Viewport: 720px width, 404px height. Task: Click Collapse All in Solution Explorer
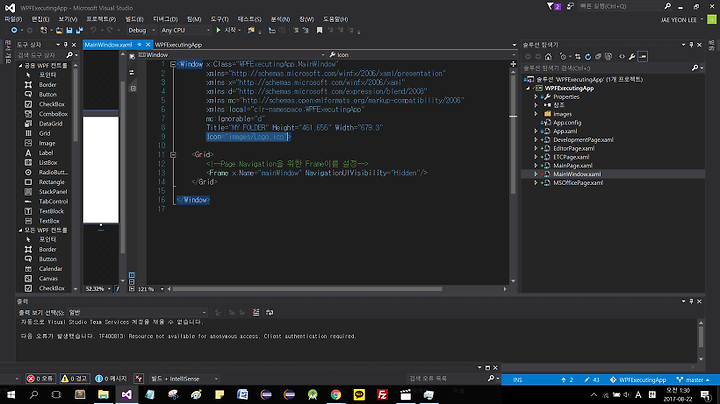click(598, 56)
